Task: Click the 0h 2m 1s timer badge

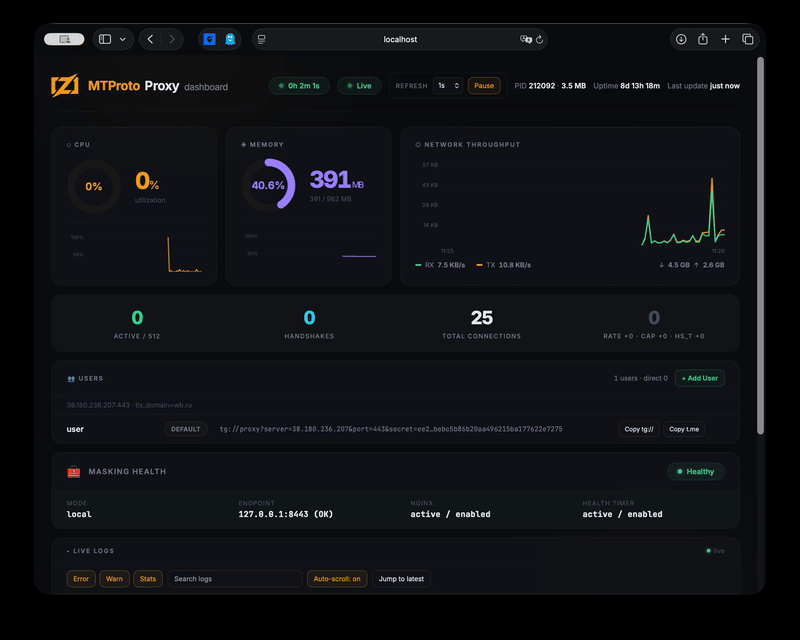Action: click(299, 86)
